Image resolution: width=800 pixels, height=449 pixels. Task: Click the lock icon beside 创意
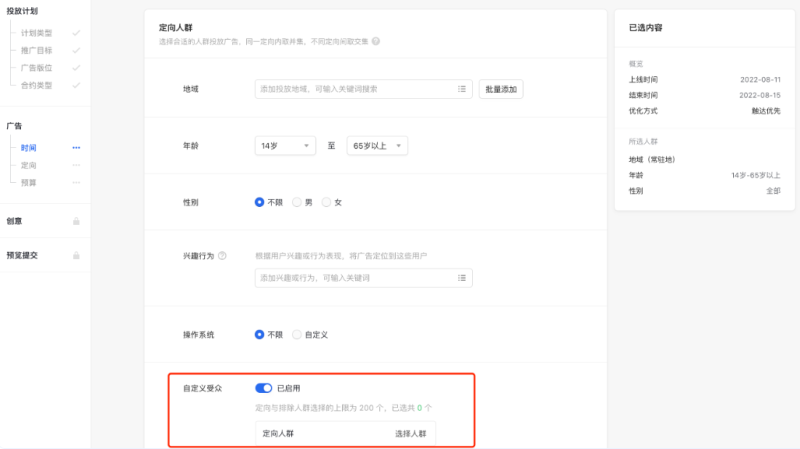[76, 221]
